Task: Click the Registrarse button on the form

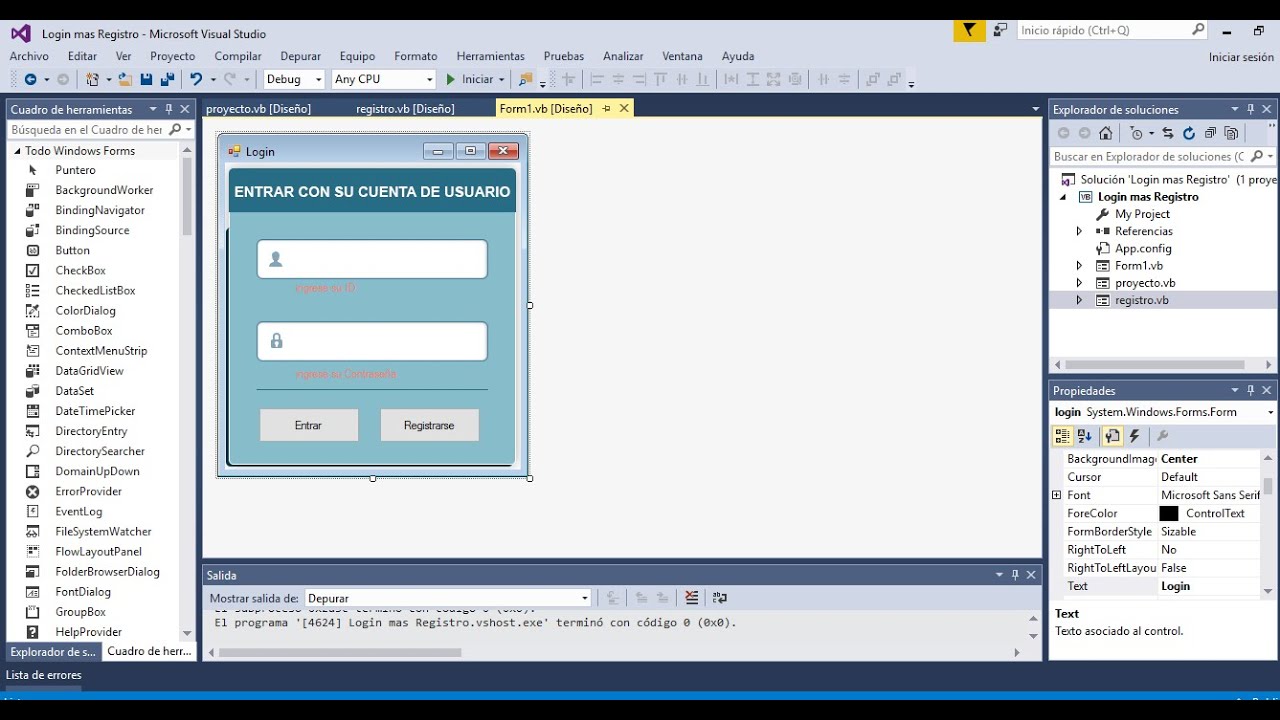Action: [429, 425]
